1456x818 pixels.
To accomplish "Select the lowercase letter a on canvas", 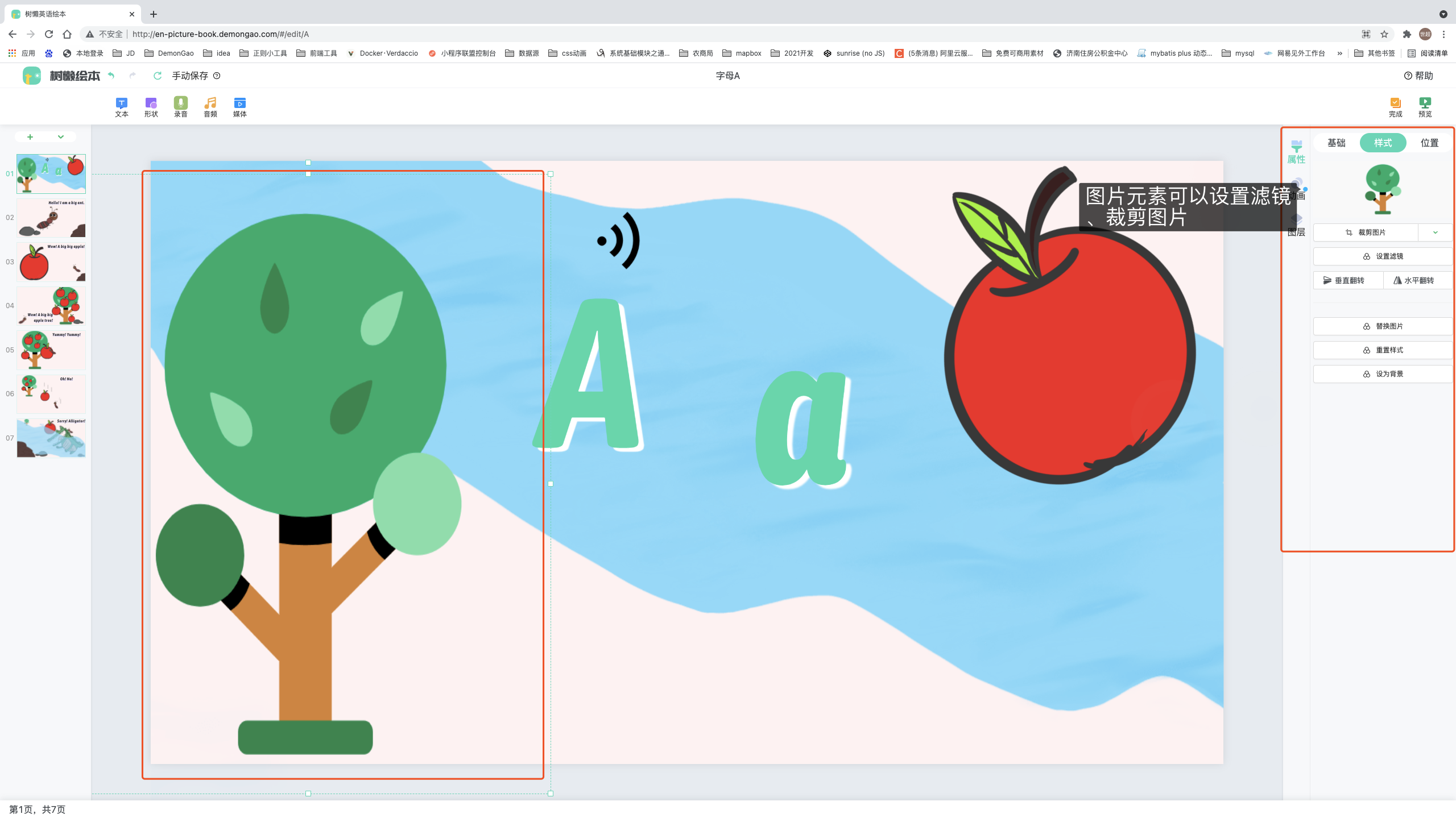I will tap(803, 429).
